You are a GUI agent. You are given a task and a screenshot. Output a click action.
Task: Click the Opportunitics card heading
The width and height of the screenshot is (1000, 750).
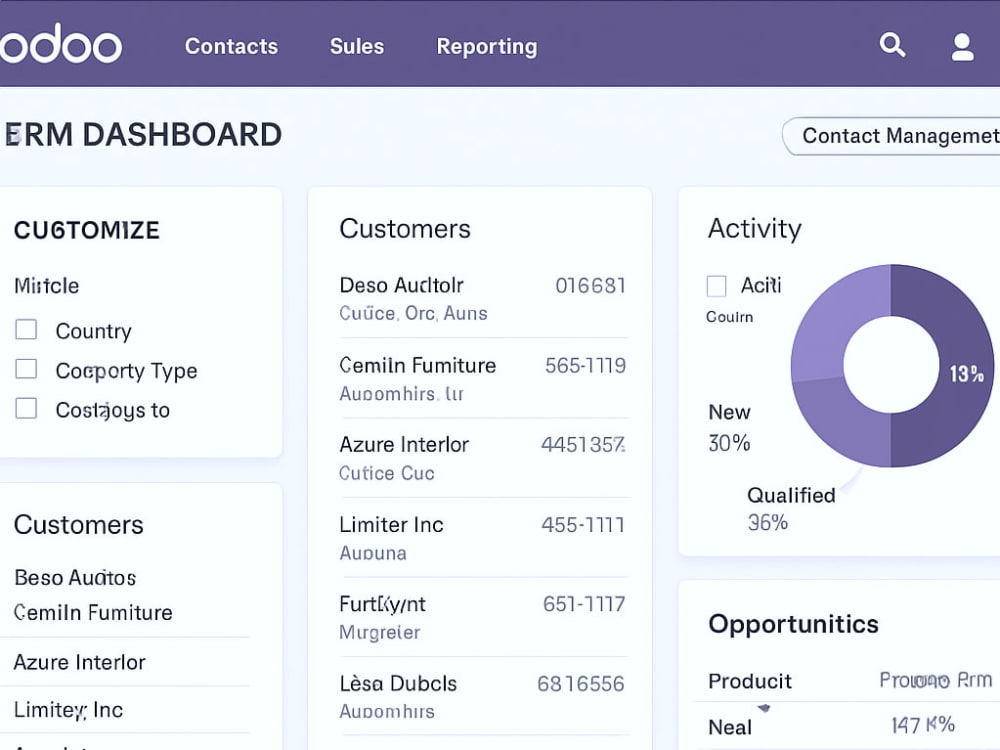pyautogui.click(x=793, y=624)
